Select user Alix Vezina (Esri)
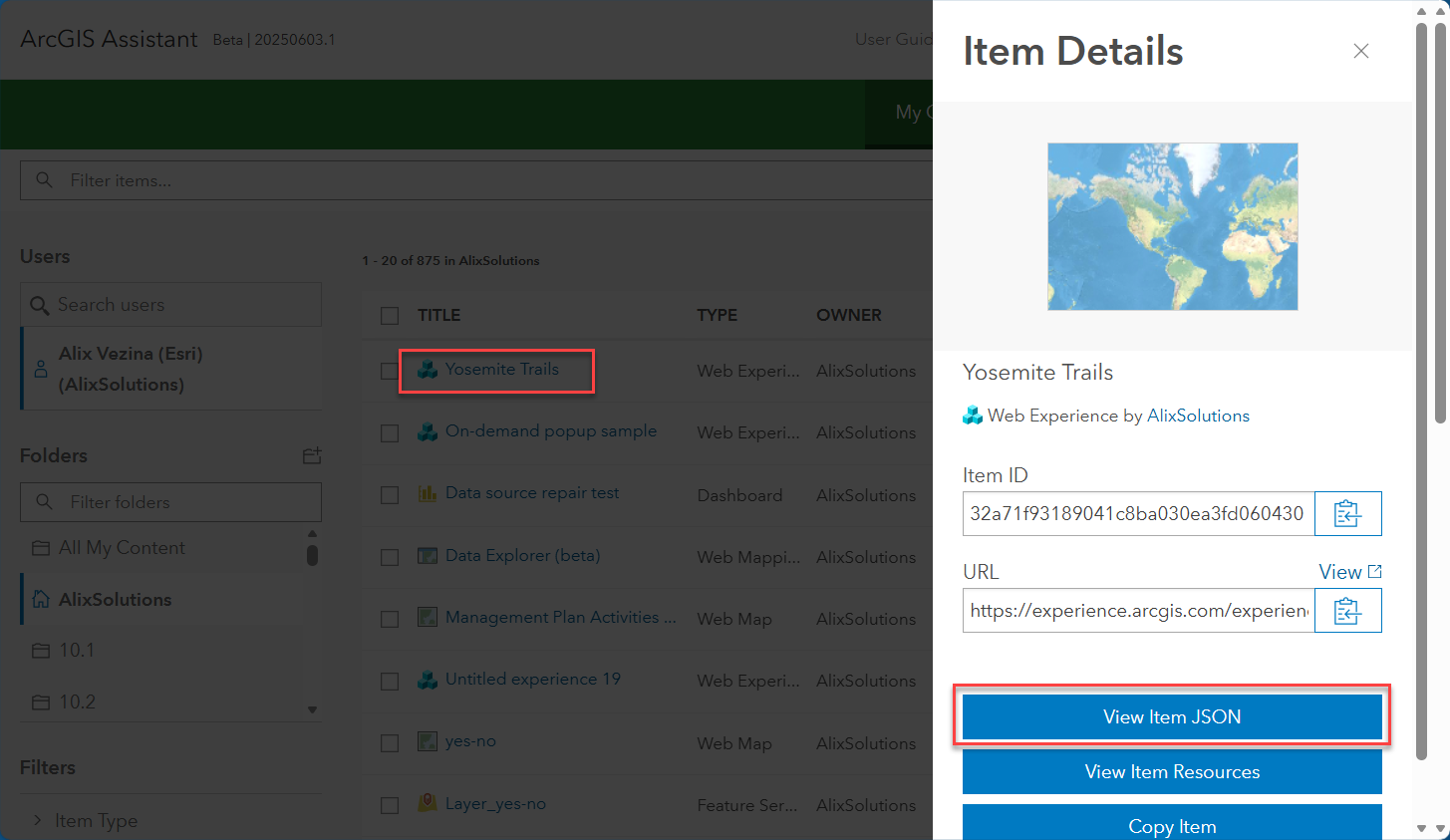Image resolution: width=1450 pixels, height=840 pixels. pyautogui.click(x=170, y=369)
